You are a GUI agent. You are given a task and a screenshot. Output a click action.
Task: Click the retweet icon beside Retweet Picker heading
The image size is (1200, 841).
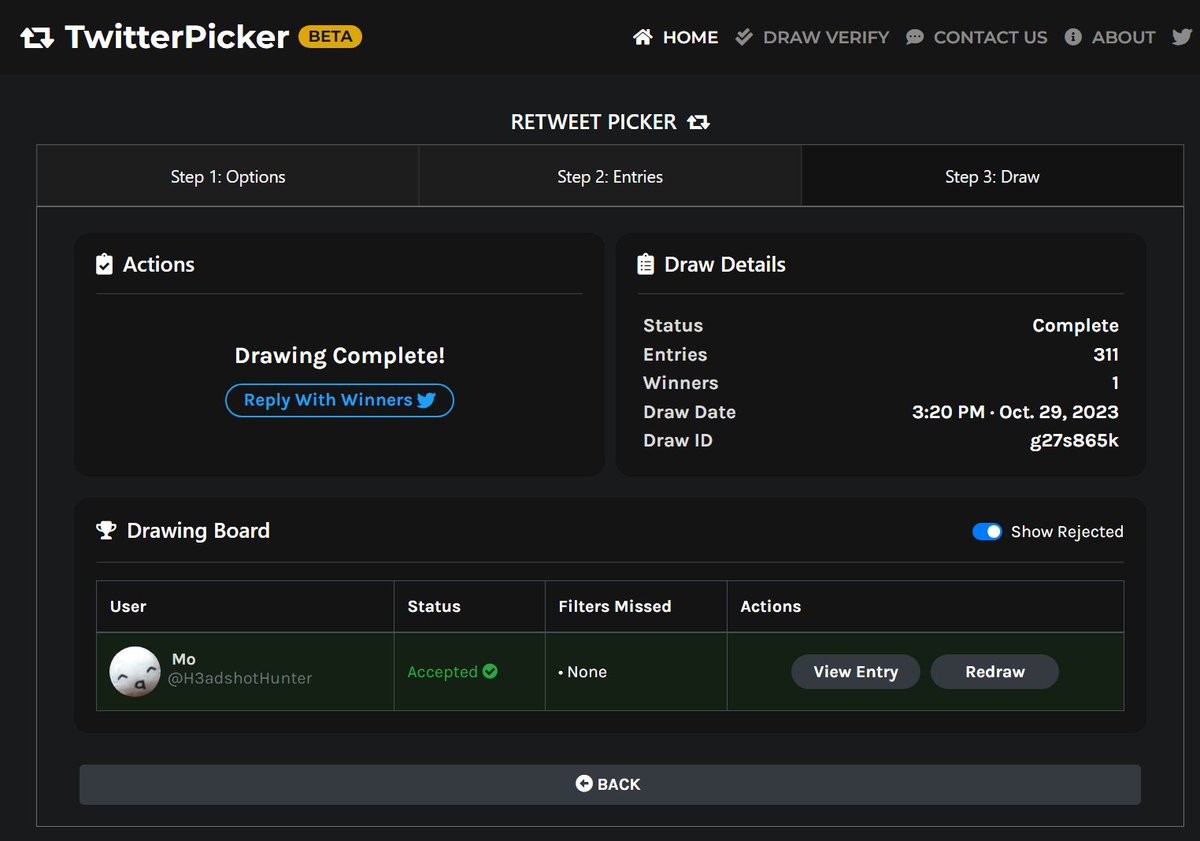coord(698,122)
